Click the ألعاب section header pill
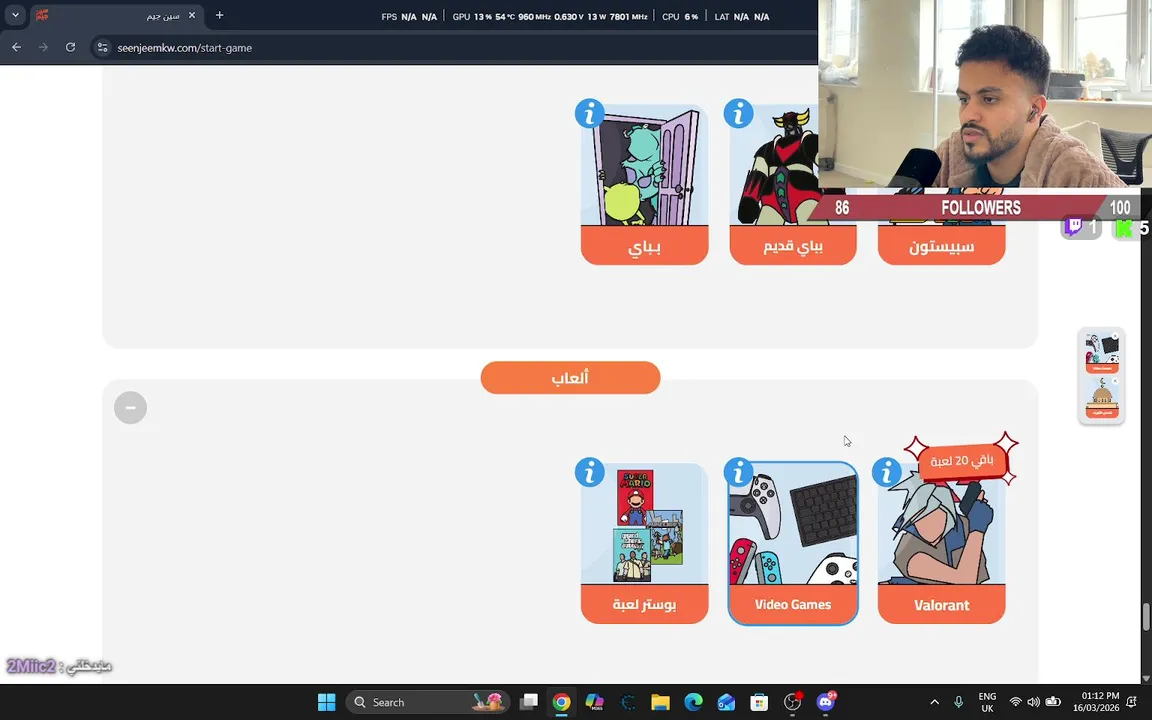The height and width of the screenshot is (720, 1152). click(570, 378)
